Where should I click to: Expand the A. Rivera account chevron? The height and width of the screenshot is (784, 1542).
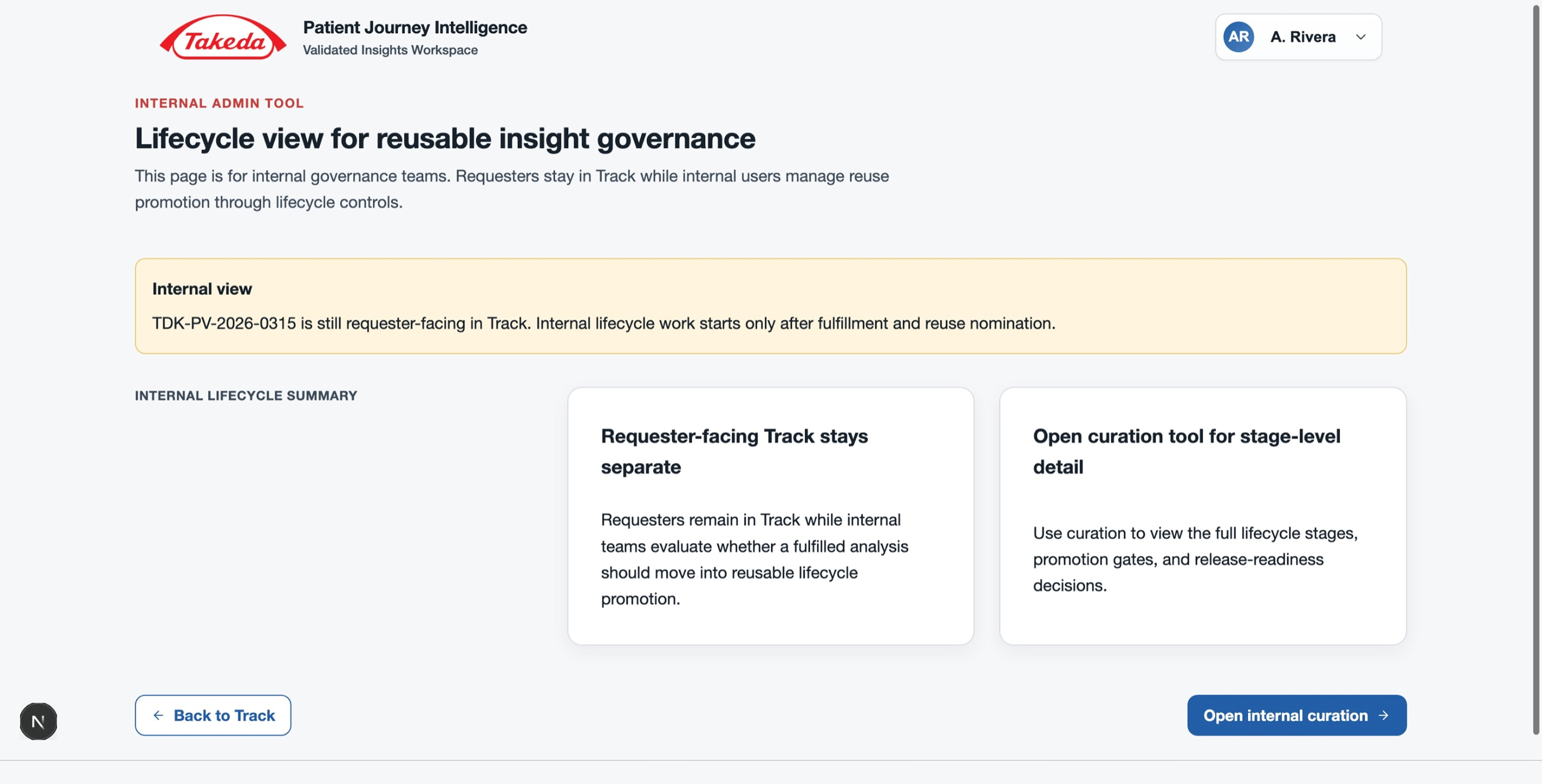(1360, 37)
